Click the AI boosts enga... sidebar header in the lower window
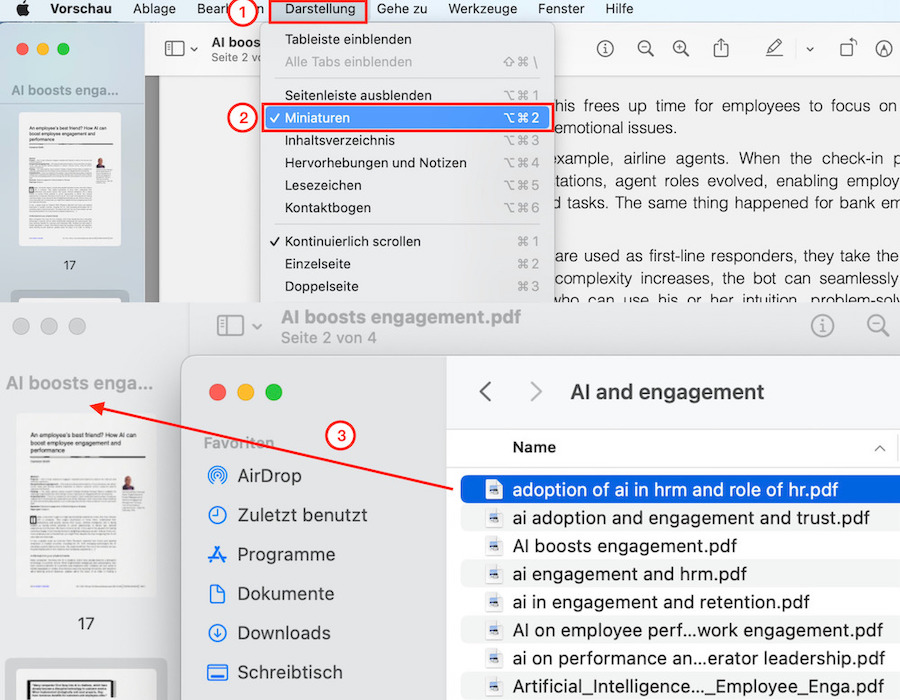The width and height of the screenshot is (900, 700). (x=80, y=383)
